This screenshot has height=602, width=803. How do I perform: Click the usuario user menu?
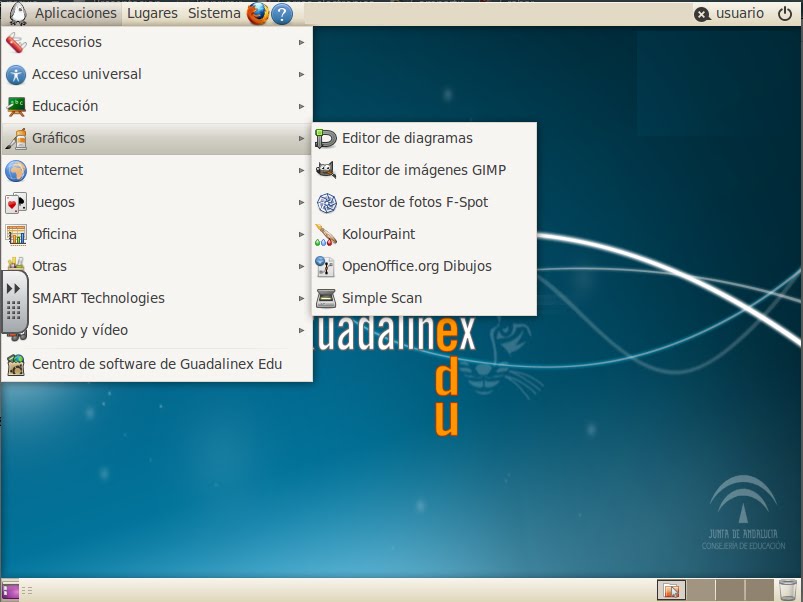click(739, 13)
